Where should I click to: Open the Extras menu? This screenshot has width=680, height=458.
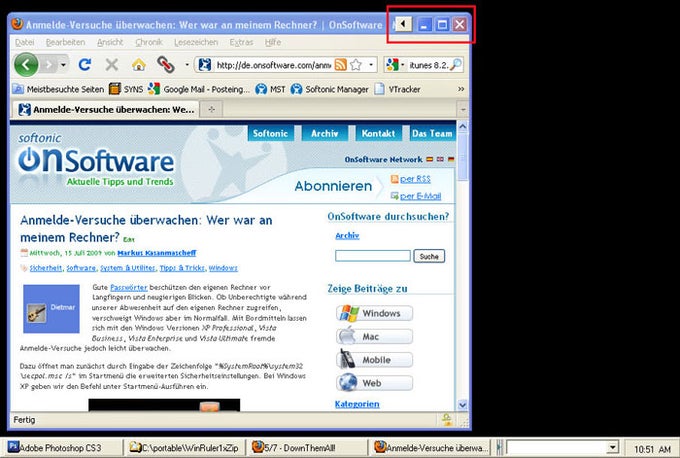tap(241, 42)
